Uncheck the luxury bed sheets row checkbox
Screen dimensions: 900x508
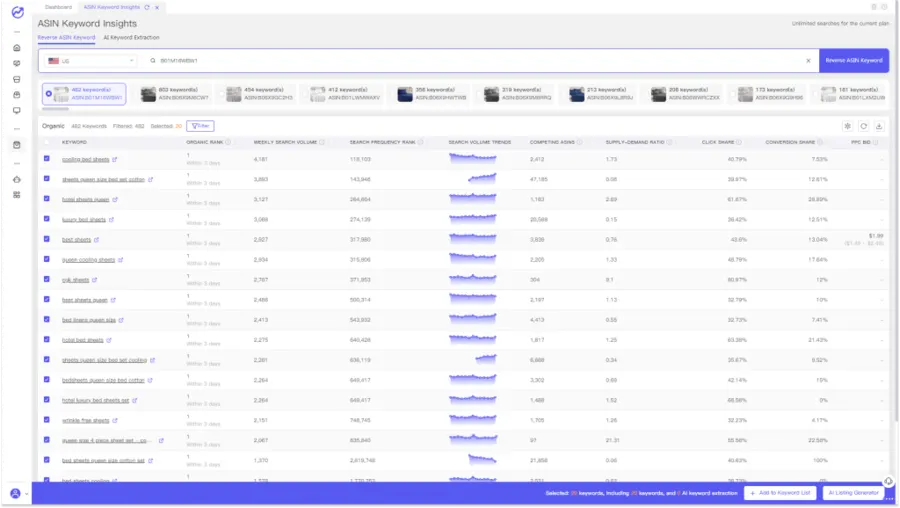[47, 219]
